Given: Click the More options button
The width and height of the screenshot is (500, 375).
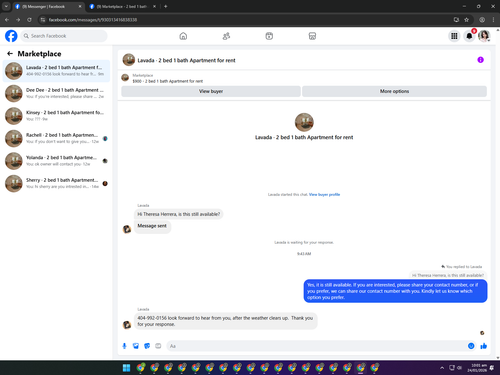Looking at the screenshot, I should 394,91.
